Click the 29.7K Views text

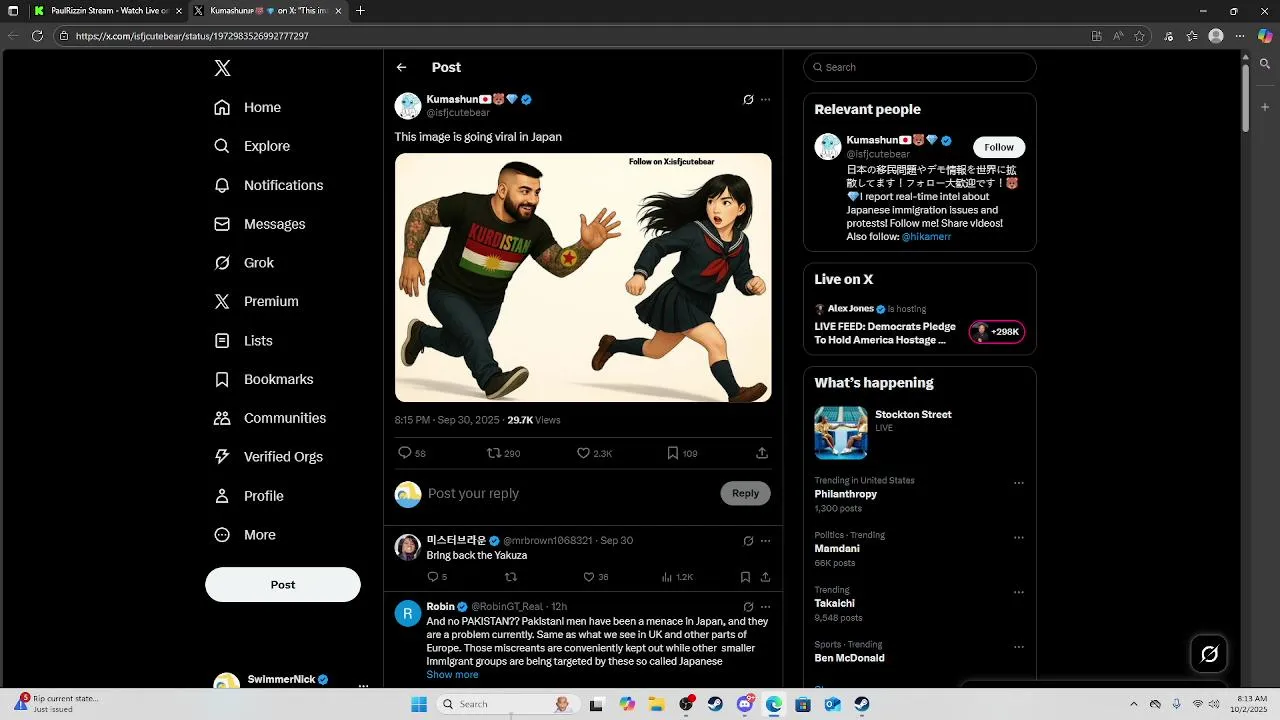coord(534,420)
